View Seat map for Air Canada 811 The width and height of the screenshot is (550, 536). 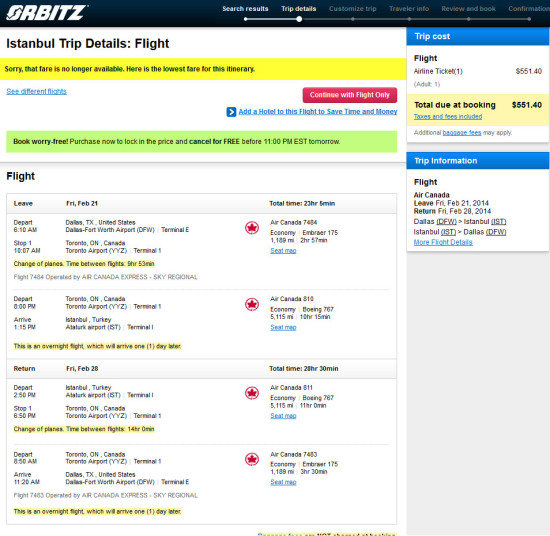point(283,416)
